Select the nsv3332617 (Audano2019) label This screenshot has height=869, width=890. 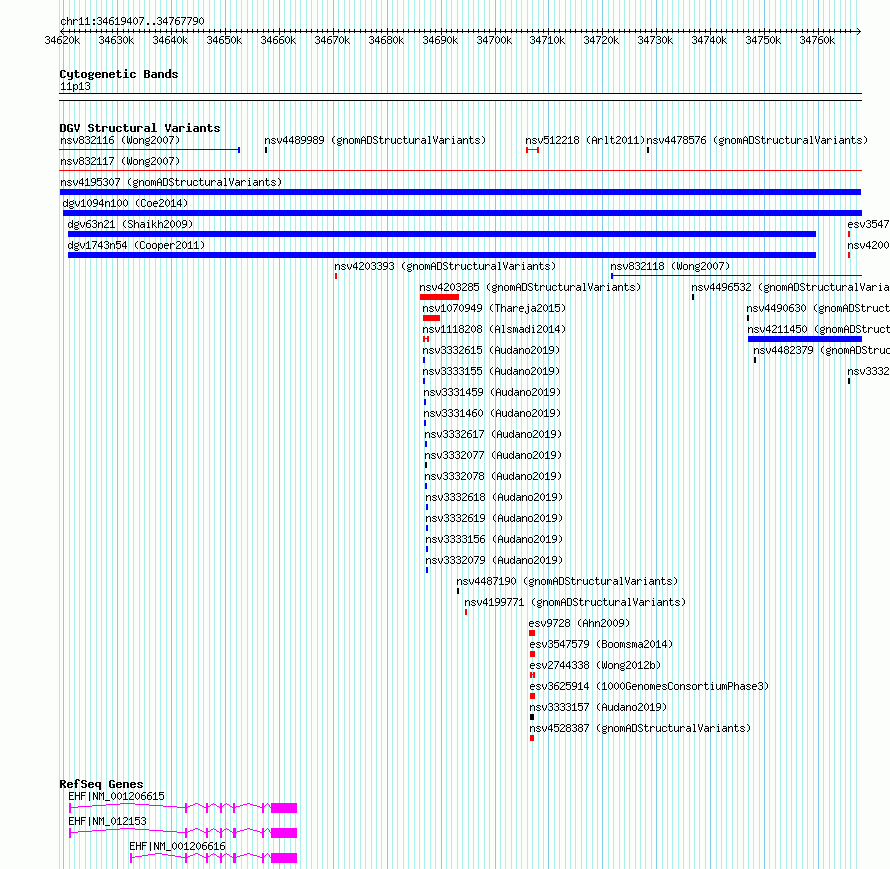coord(493,434)
